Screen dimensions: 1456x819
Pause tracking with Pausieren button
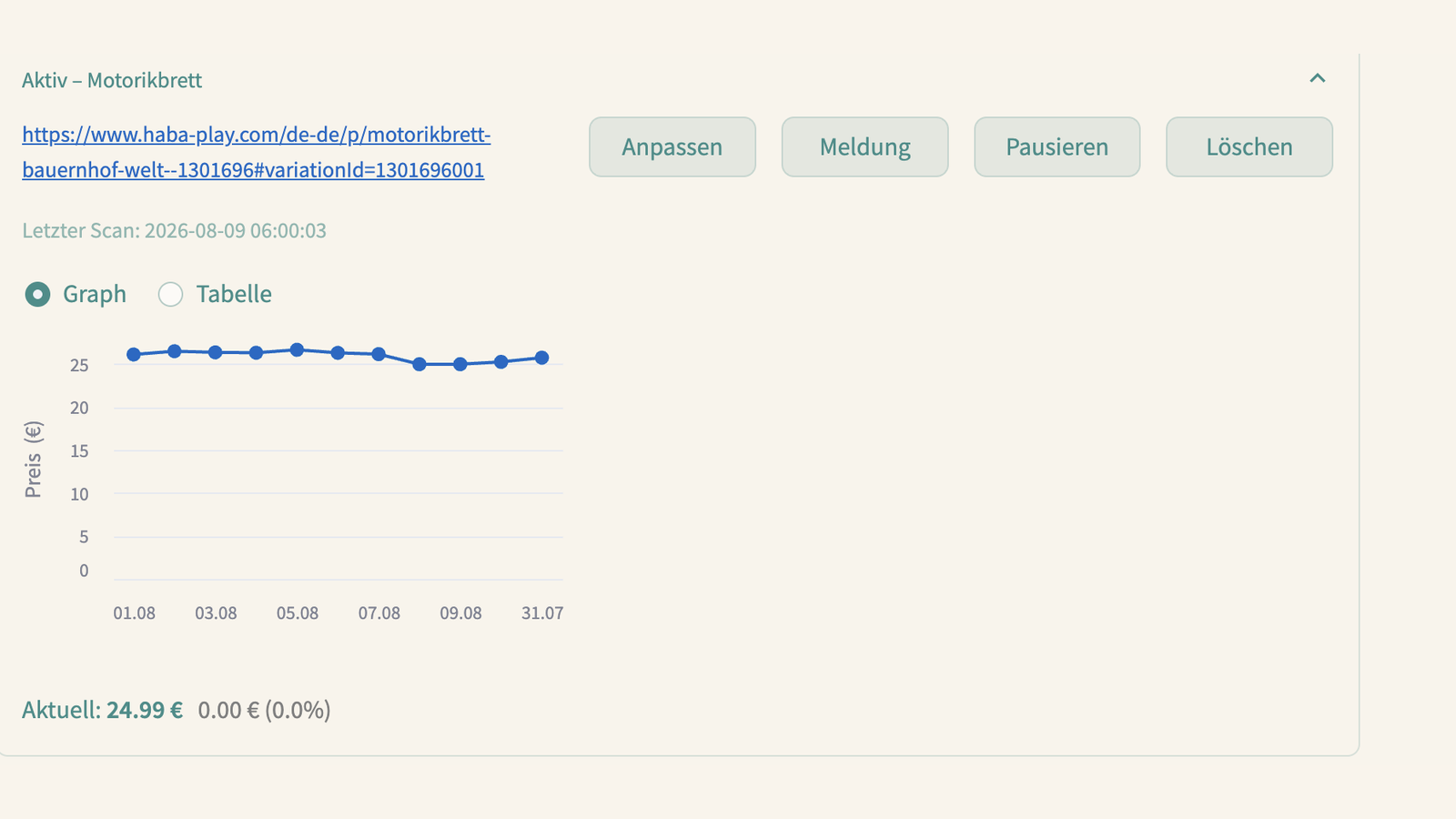coord(1057,147)
